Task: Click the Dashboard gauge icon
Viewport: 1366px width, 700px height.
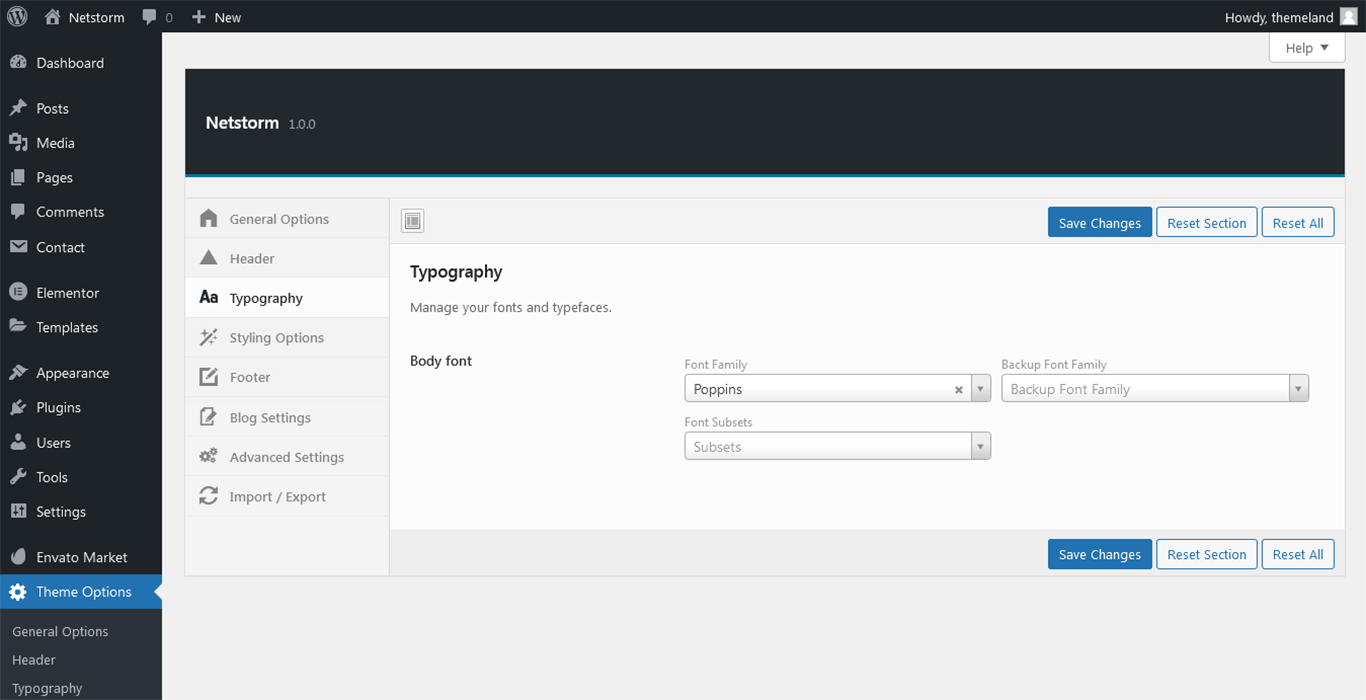Action: click(x=18, y=63)
